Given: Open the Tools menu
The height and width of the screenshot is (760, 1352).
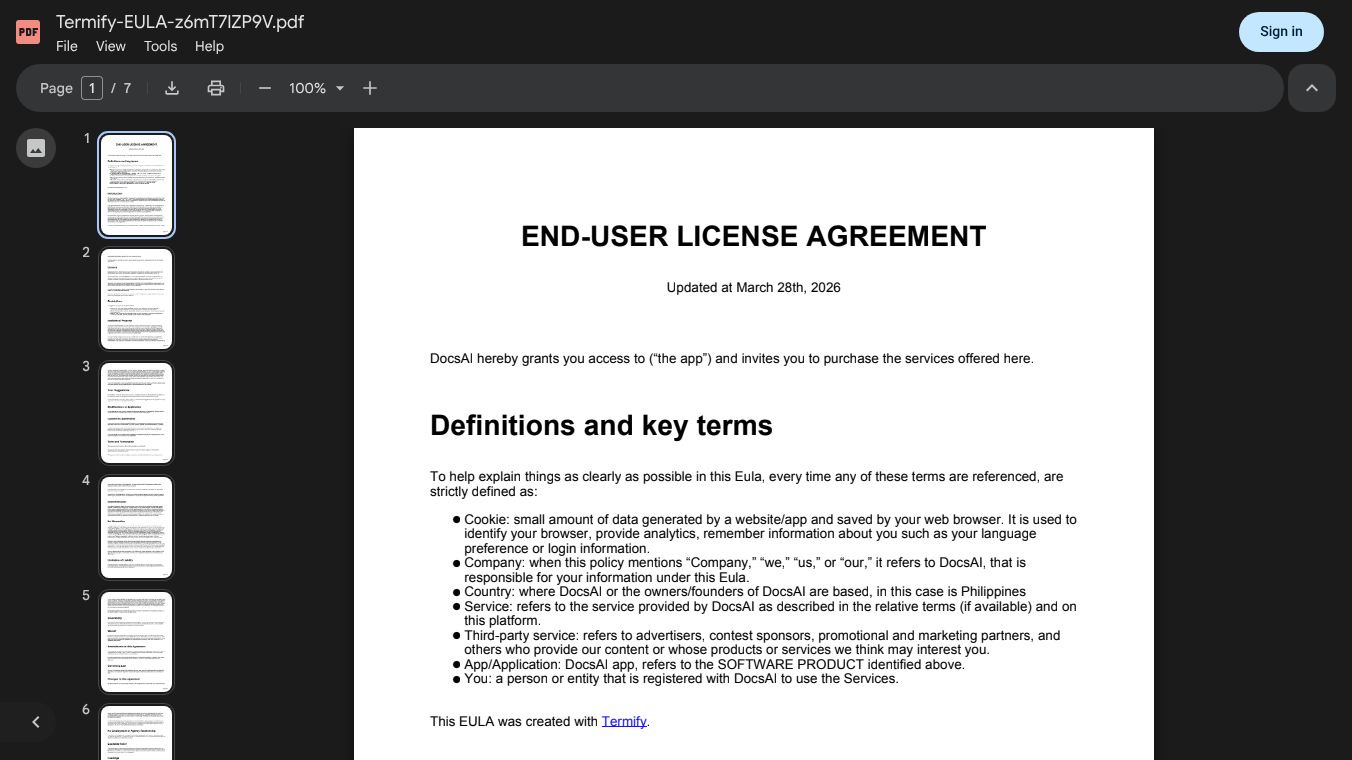Looking at the screenshot, I should tap(160, 46).
